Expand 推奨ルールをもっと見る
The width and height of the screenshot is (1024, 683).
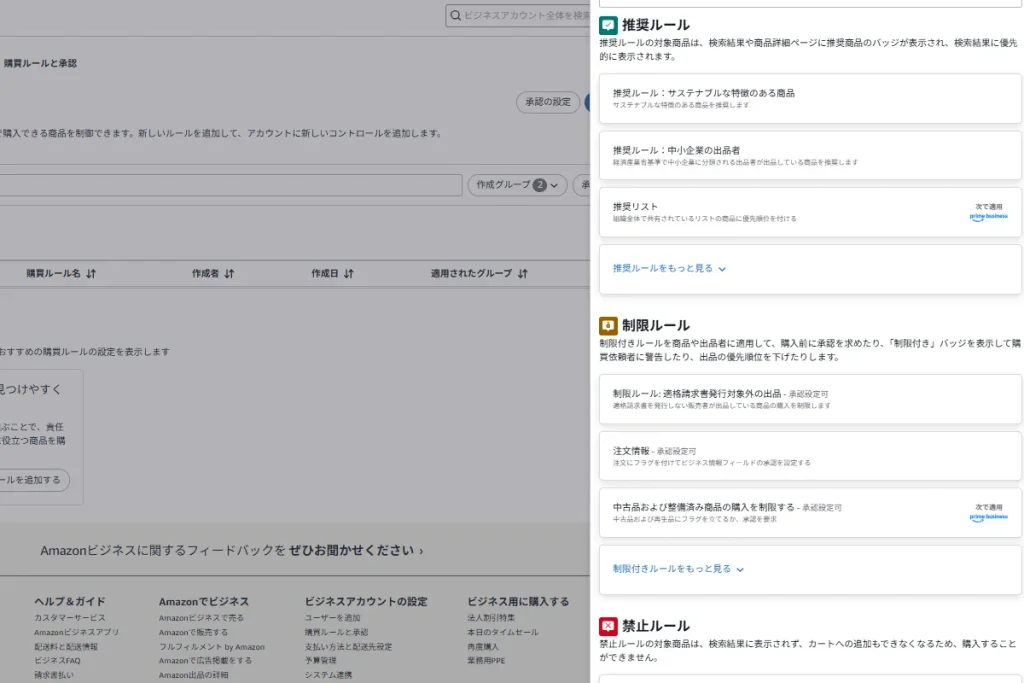669,268
